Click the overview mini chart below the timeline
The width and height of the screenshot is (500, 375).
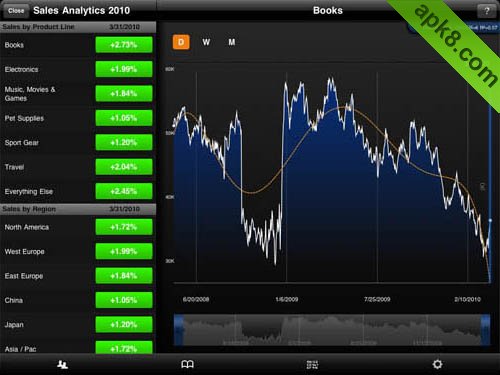(332, 330)
